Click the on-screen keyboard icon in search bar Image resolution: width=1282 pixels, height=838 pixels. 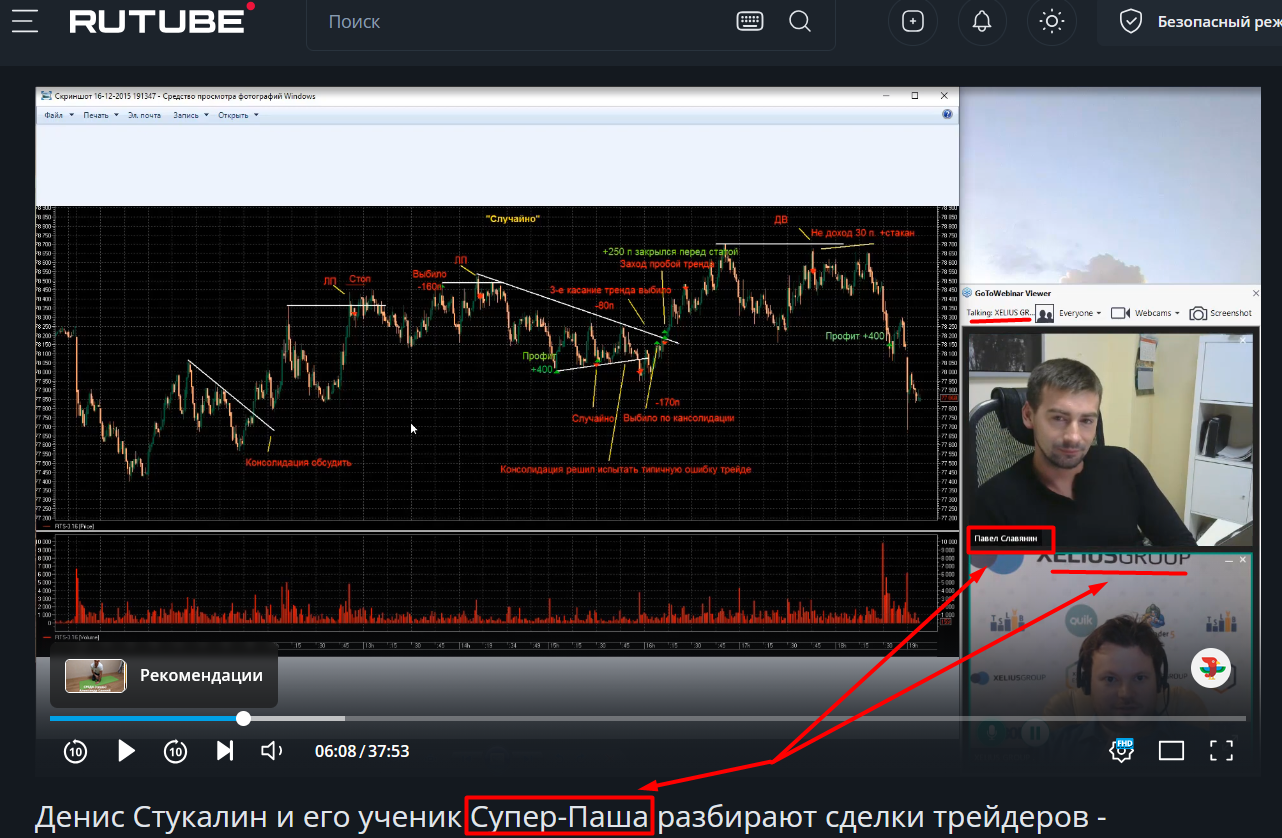pyautogui.click(x=749, y=21)
